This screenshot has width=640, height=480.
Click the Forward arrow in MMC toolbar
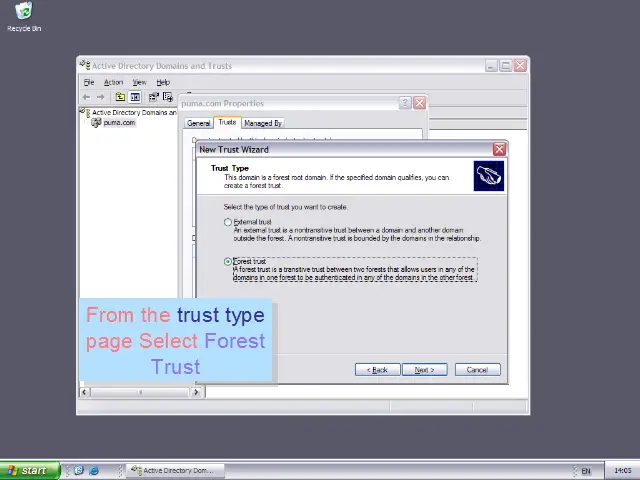pos(100,97)
